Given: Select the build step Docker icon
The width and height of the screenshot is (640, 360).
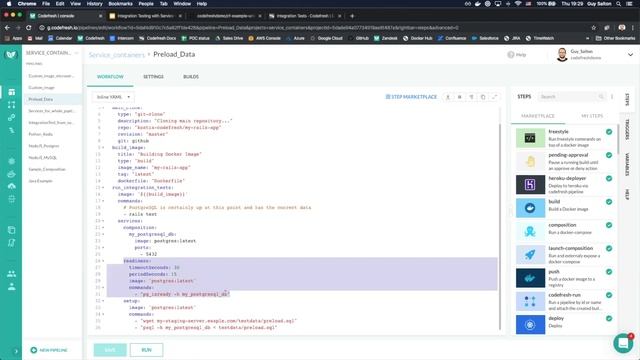Looking at the screenshot, I should coord(530,208).
